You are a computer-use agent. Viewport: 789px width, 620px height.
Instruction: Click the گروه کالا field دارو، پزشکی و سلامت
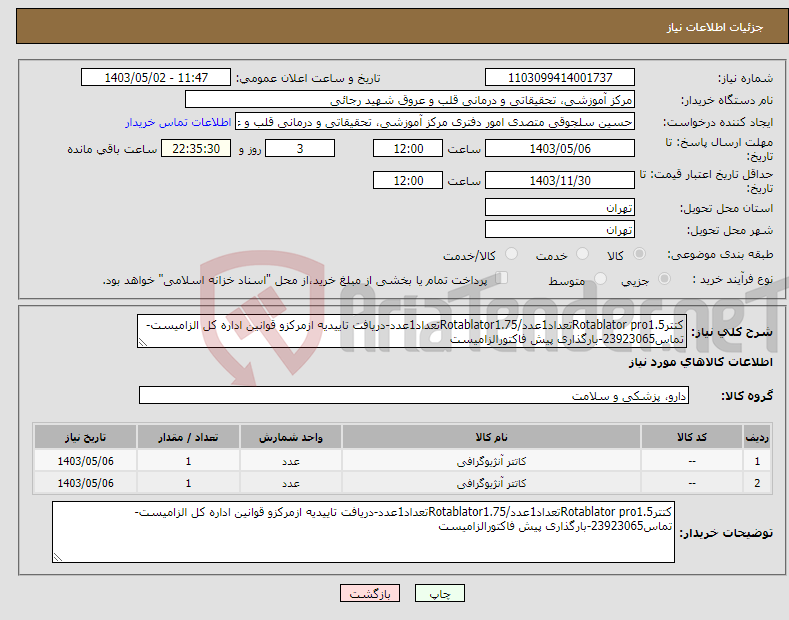414,396
